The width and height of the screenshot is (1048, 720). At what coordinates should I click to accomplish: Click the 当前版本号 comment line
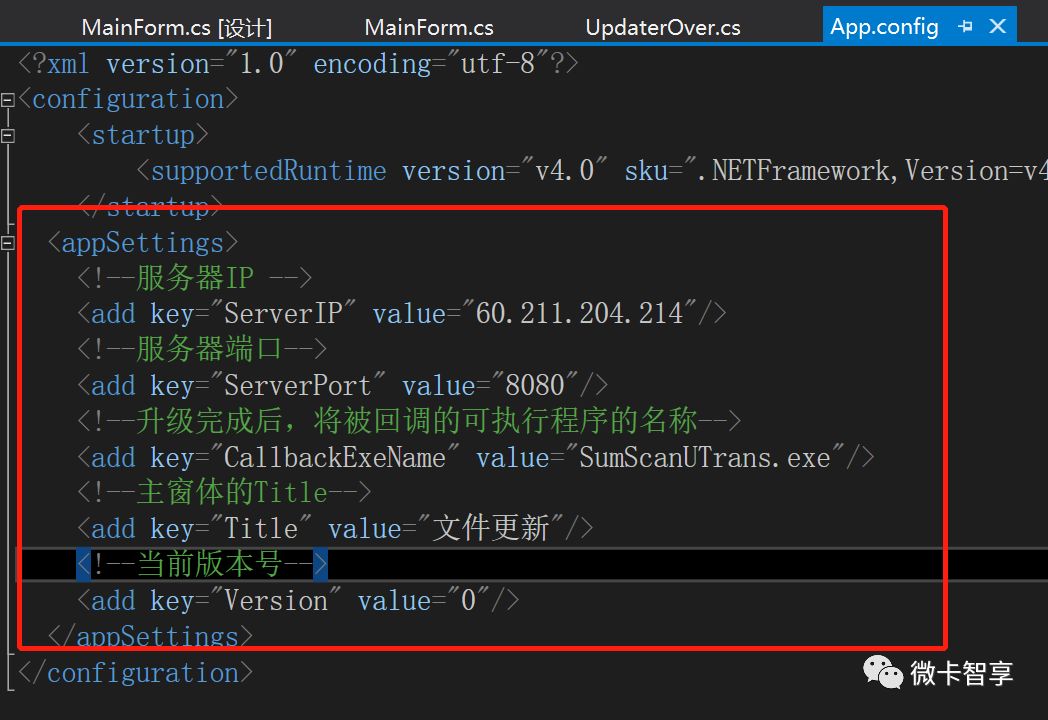[x=202, y=564]
